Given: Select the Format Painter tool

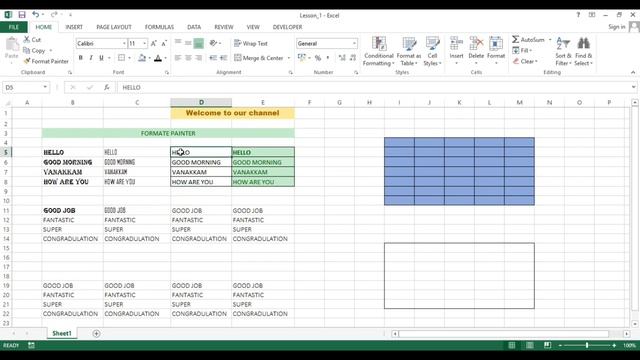Looking at the screenshot, I should [x=46, y=61].
